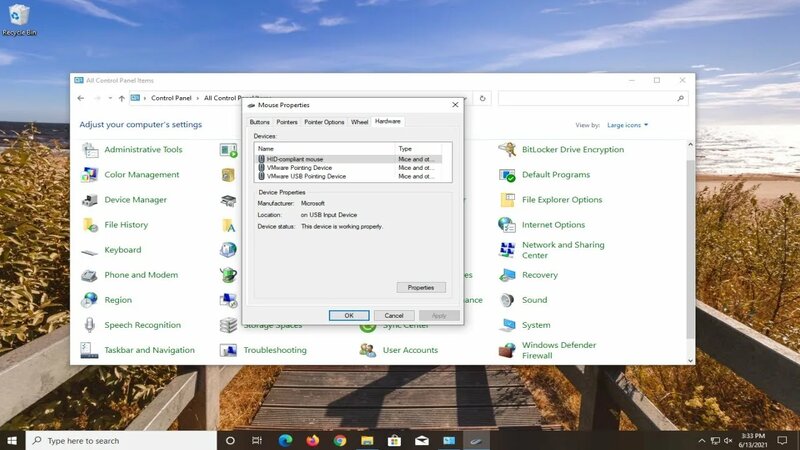Open Recycle Bin on desktop

[19, 19]
